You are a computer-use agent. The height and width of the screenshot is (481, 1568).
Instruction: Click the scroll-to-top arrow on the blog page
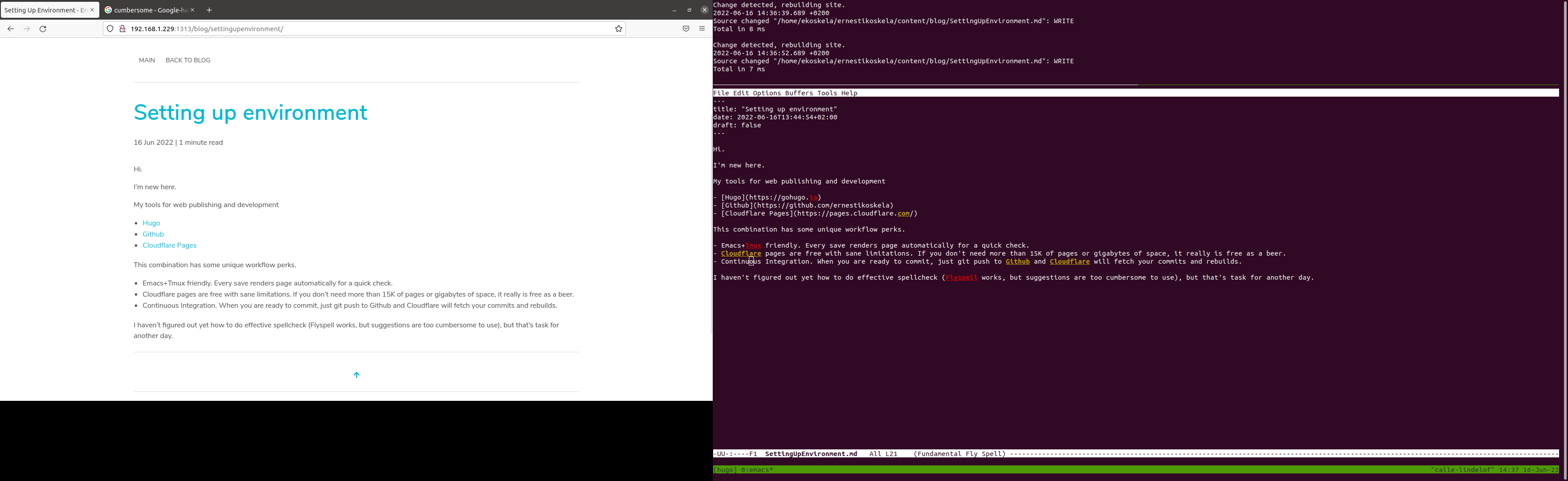357,375
